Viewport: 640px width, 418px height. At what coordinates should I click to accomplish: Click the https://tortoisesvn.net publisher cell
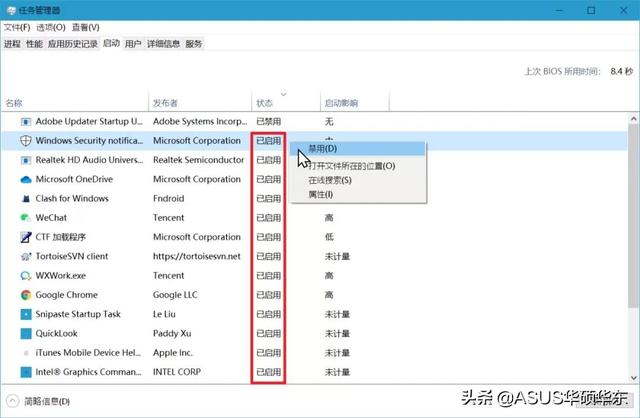click(197, 256)
